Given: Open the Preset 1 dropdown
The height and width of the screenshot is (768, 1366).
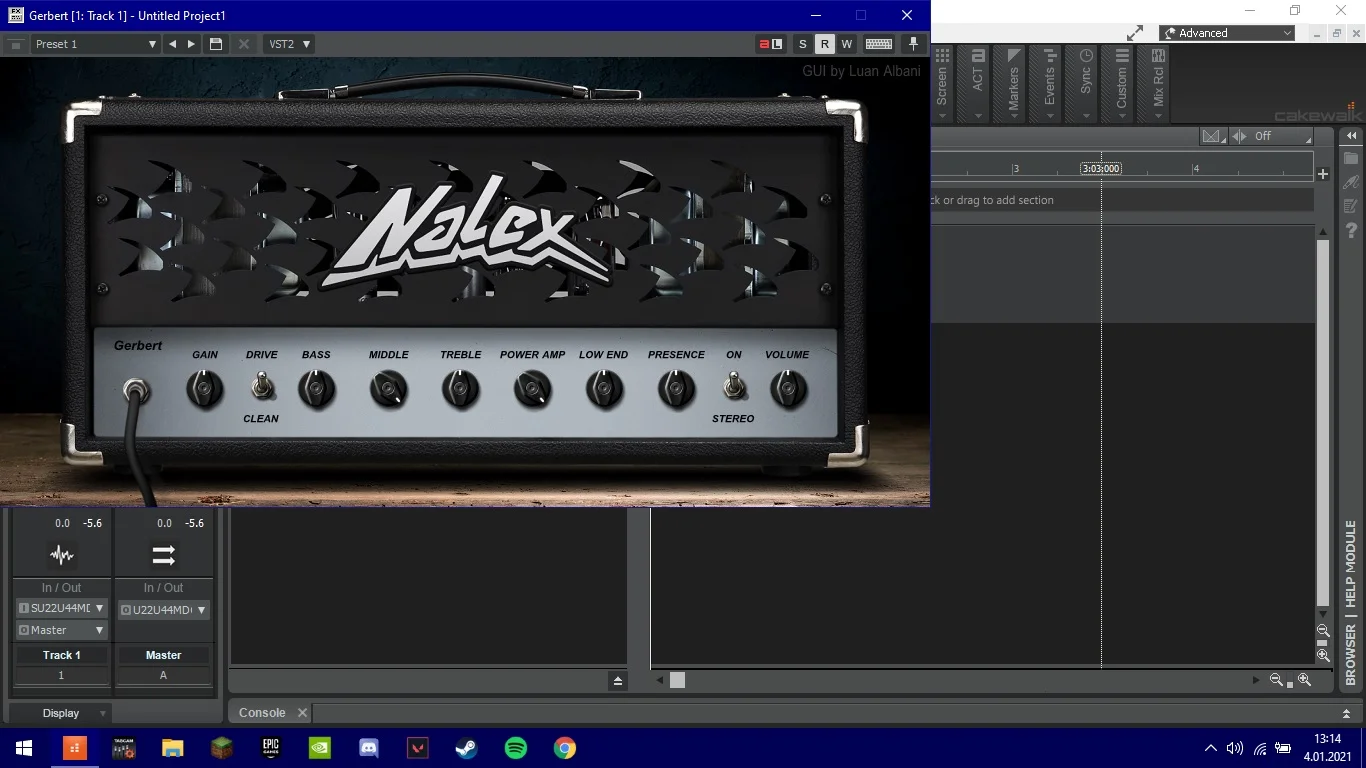Looking at the screenshot, I should click(95, 44).
